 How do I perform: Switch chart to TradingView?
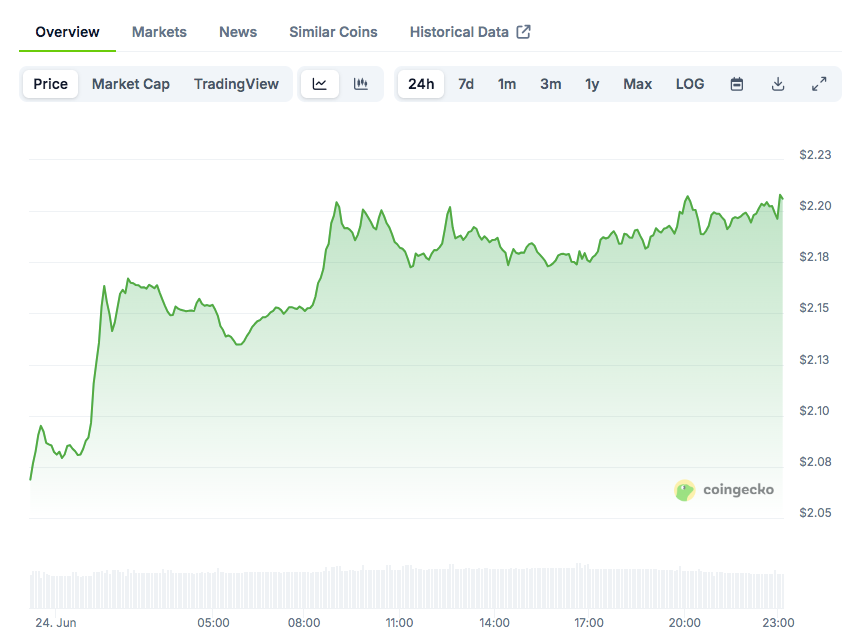[236, 84]
